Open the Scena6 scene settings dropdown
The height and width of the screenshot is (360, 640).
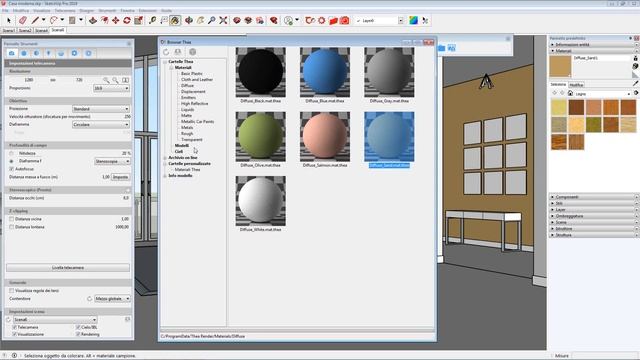click(55, 320)
